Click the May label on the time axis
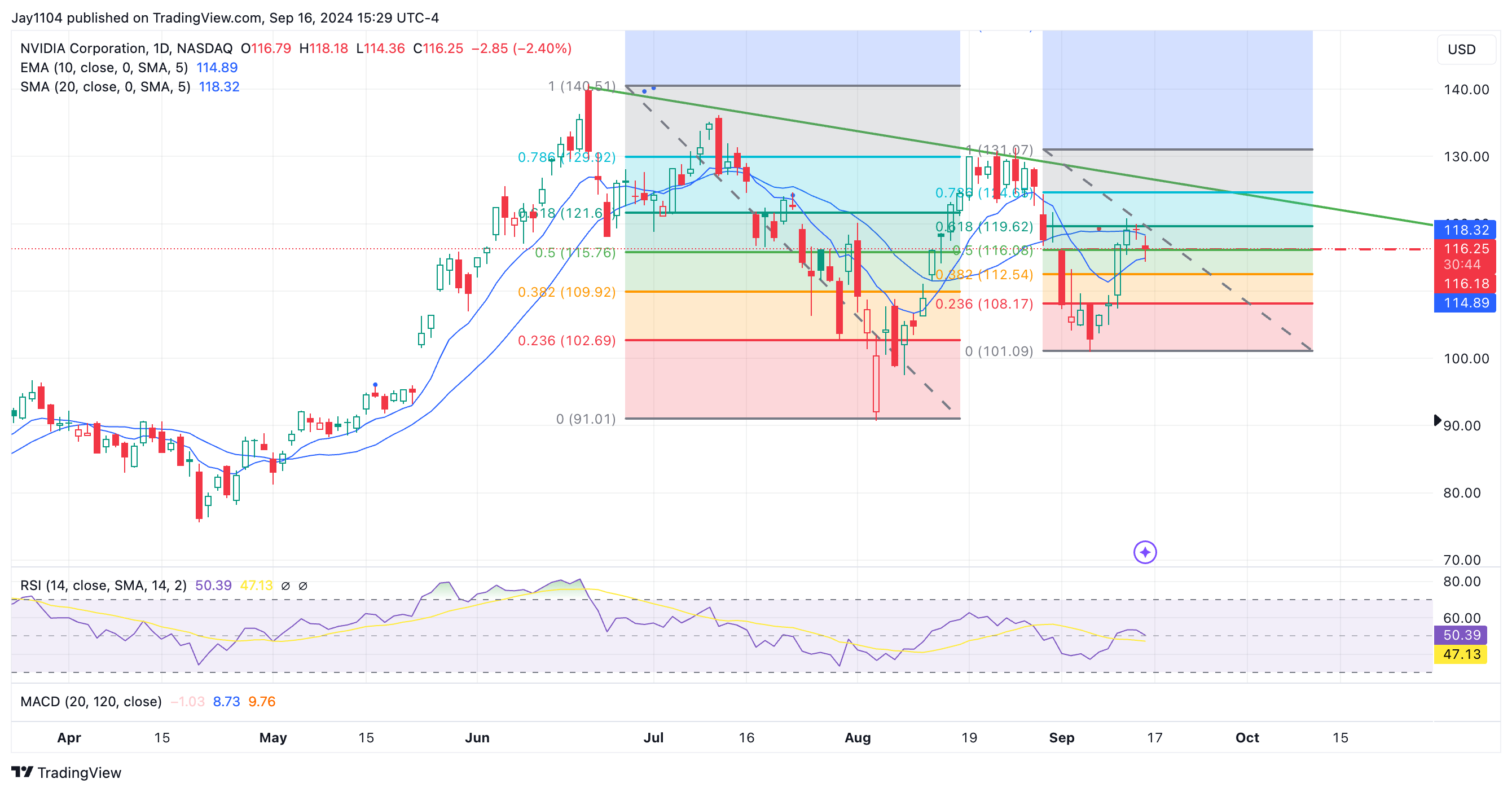The width and height of the screenshot is (1512, 792). pos(273,737)
